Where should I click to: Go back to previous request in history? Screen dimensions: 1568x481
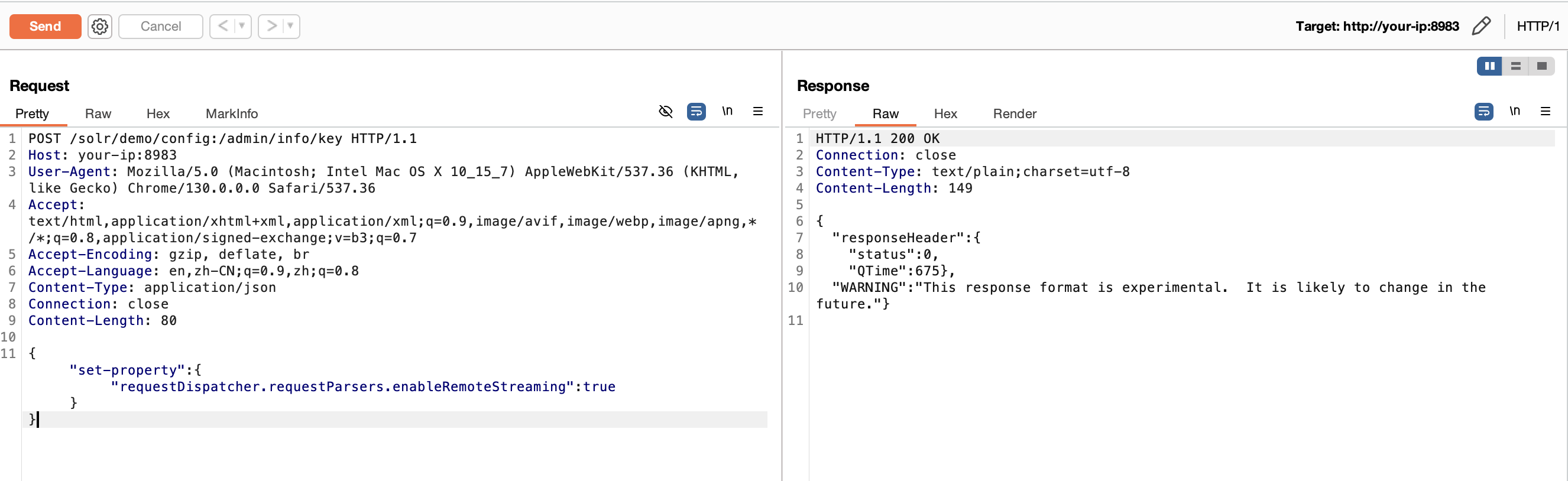pos(223,26)
